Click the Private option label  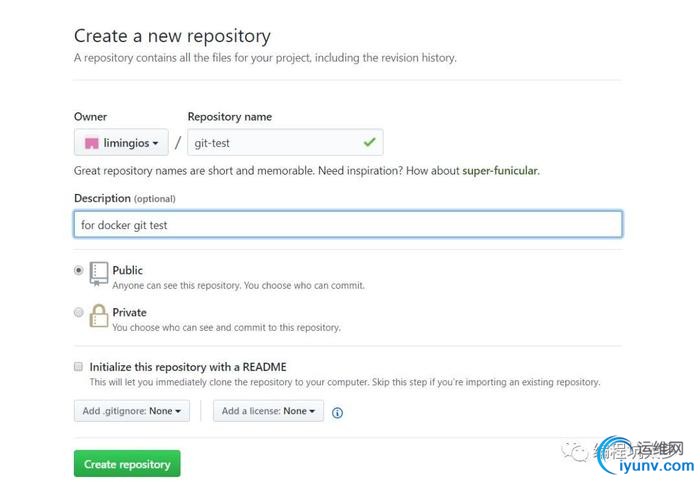(129, 312)
